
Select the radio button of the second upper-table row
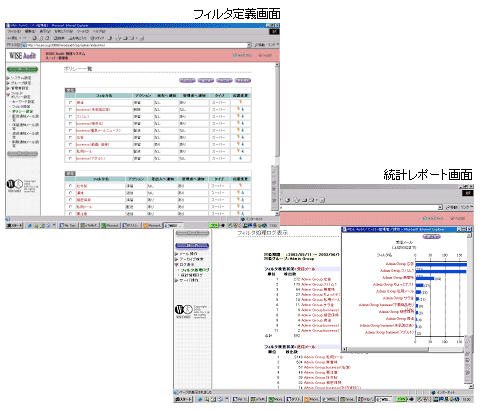pyautogui.click(x=70, y=109)
